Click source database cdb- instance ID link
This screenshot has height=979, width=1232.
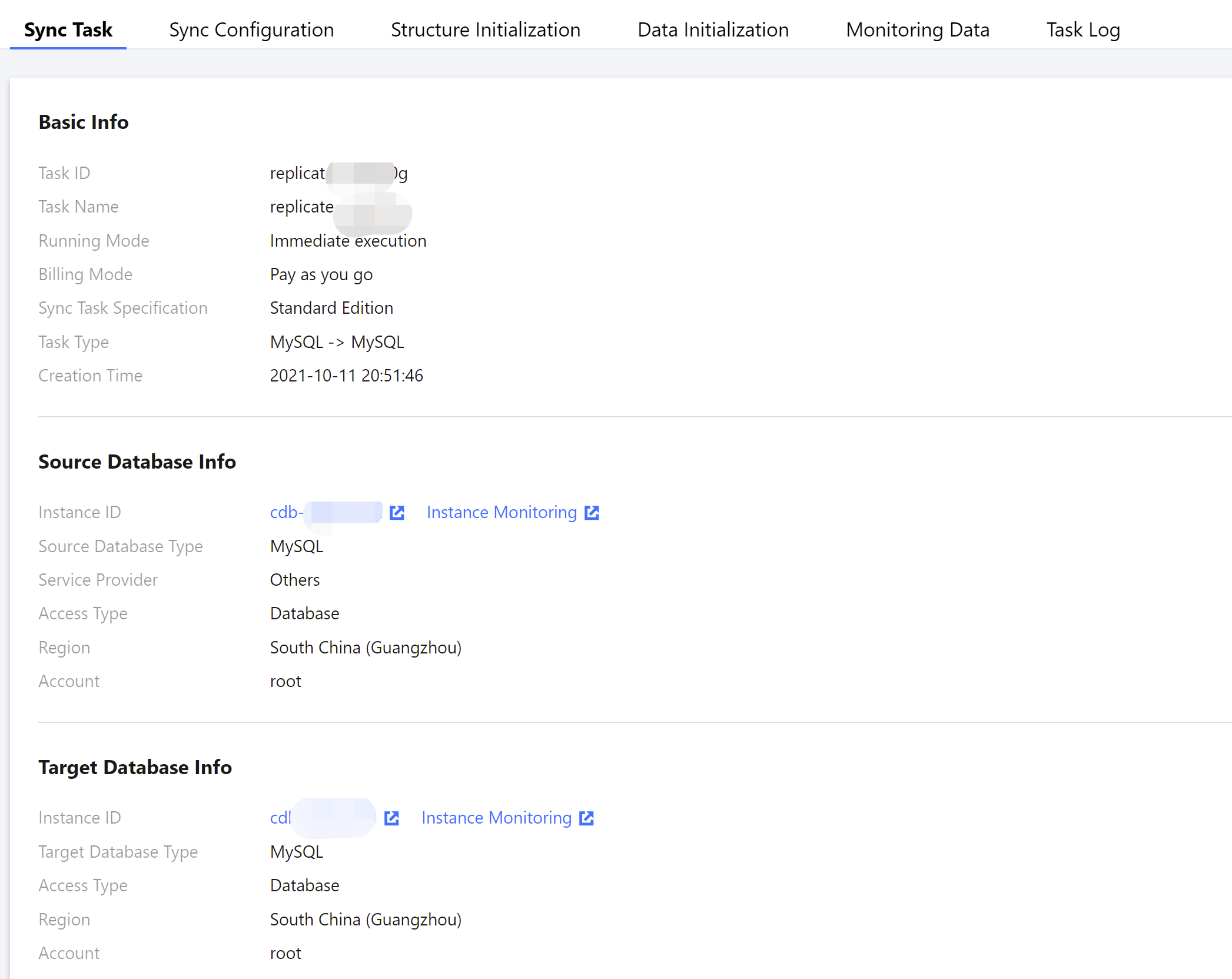tap(326, 513)
